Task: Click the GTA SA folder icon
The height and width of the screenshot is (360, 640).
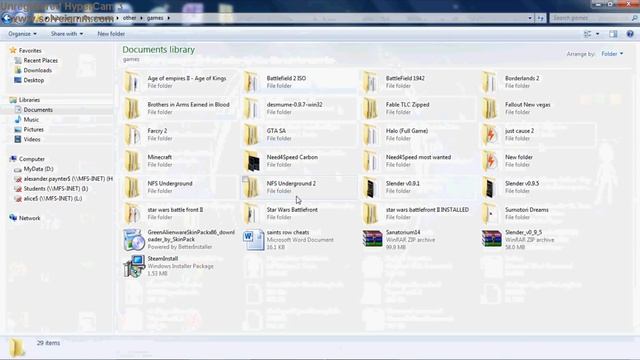Action: coord(251,135)
